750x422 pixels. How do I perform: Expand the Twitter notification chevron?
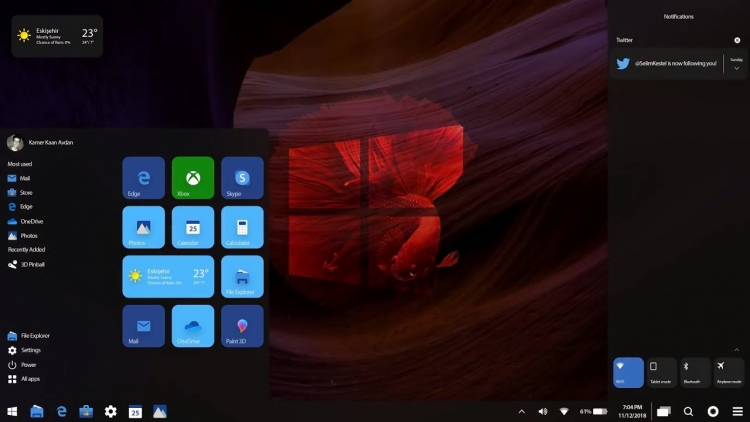coord(737,68)
